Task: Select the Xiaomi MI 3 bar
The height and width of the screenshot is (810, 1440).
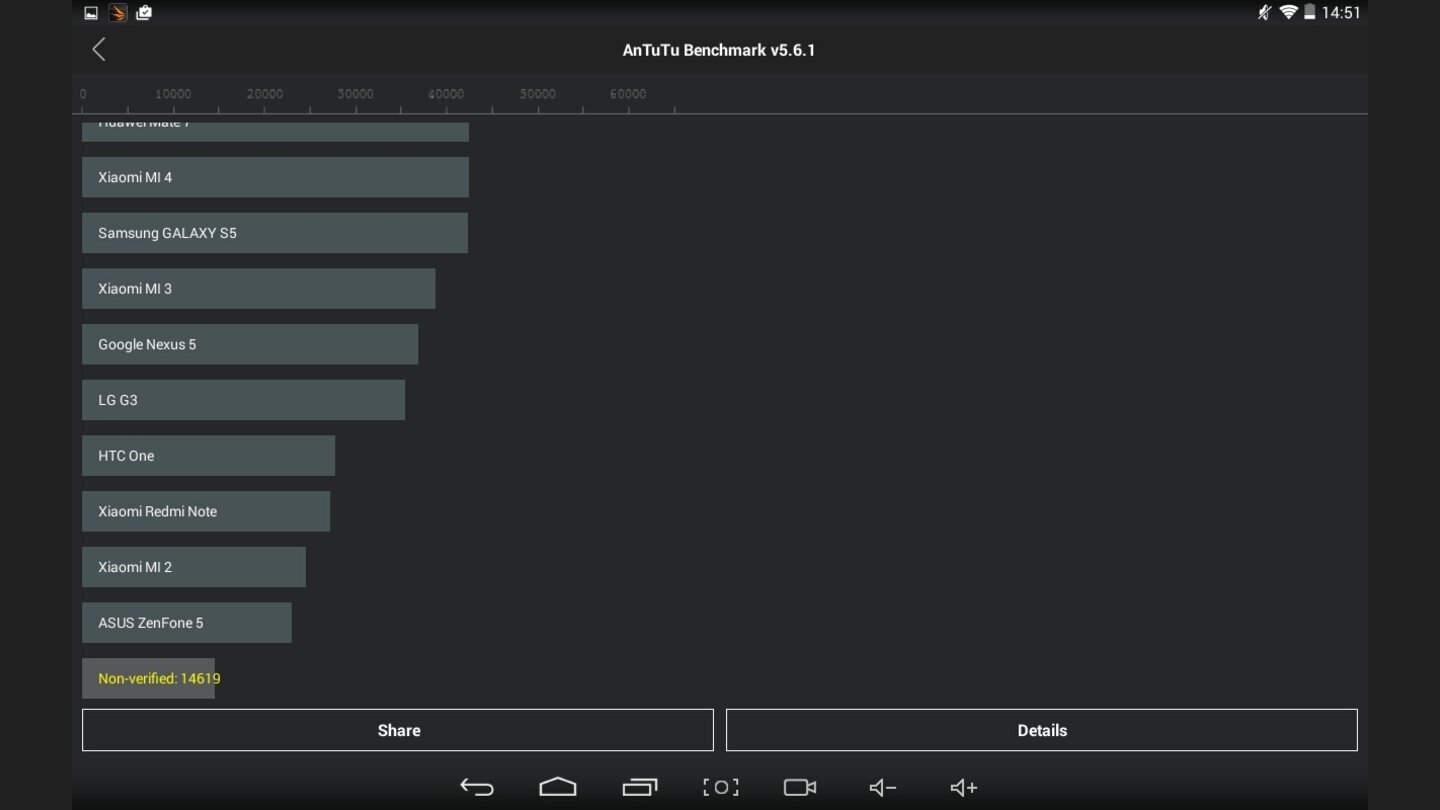Action: coord(258,288)
